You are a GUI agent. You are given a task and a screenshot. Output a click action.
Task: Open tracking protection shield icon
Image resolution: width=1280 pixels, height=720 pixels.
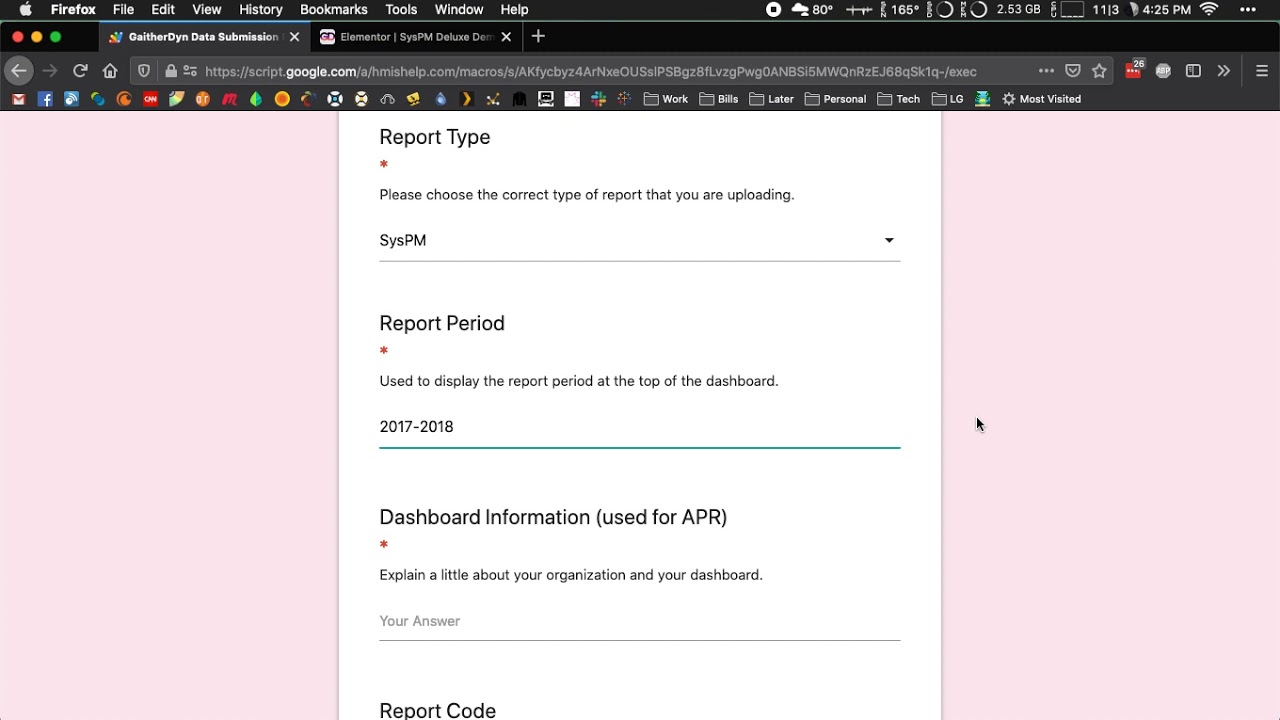point(144,71)
